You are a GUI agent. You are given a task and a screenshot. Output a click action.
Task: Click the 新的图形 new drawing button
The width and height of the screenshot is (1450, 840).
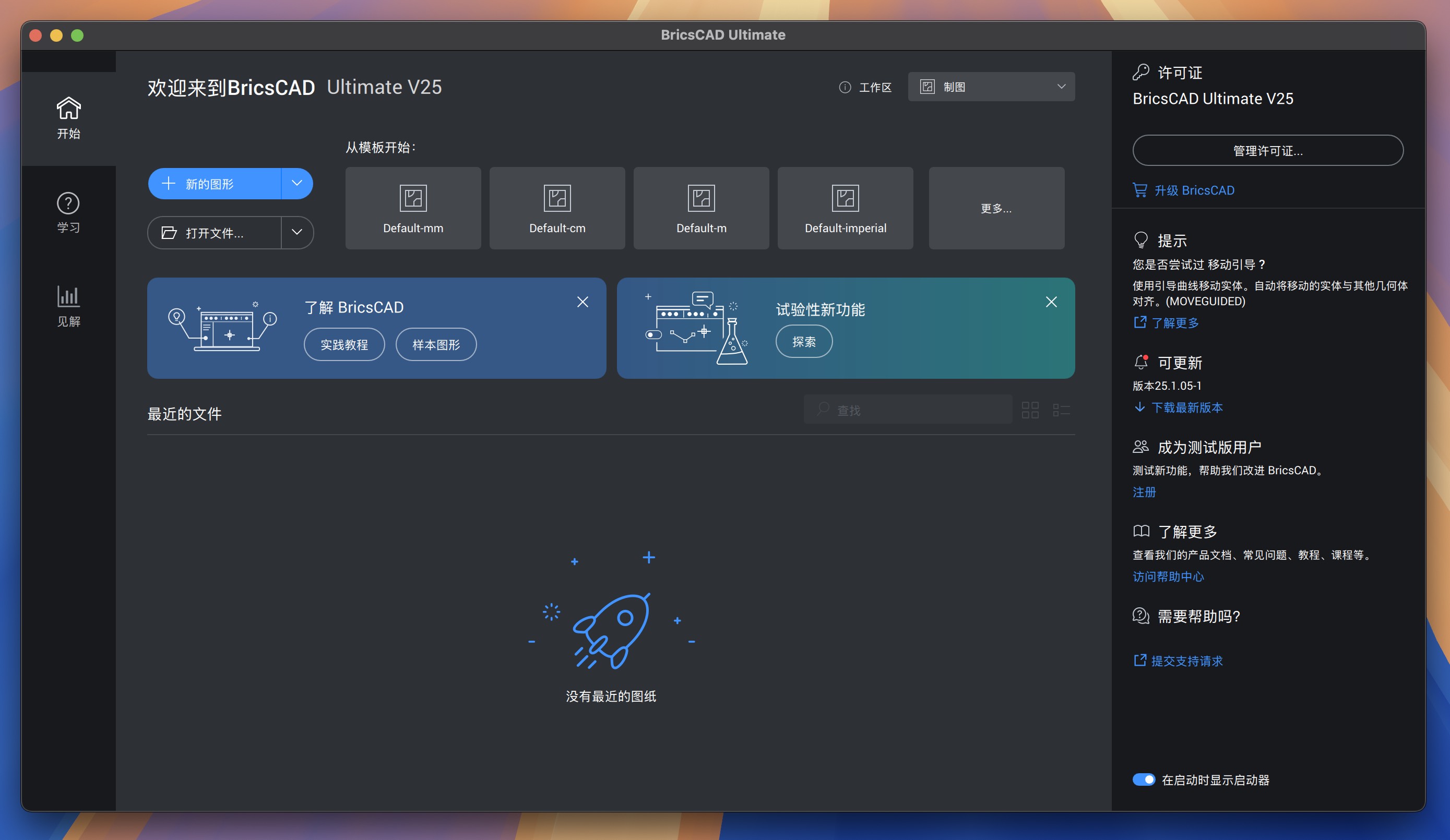(215, 184)
